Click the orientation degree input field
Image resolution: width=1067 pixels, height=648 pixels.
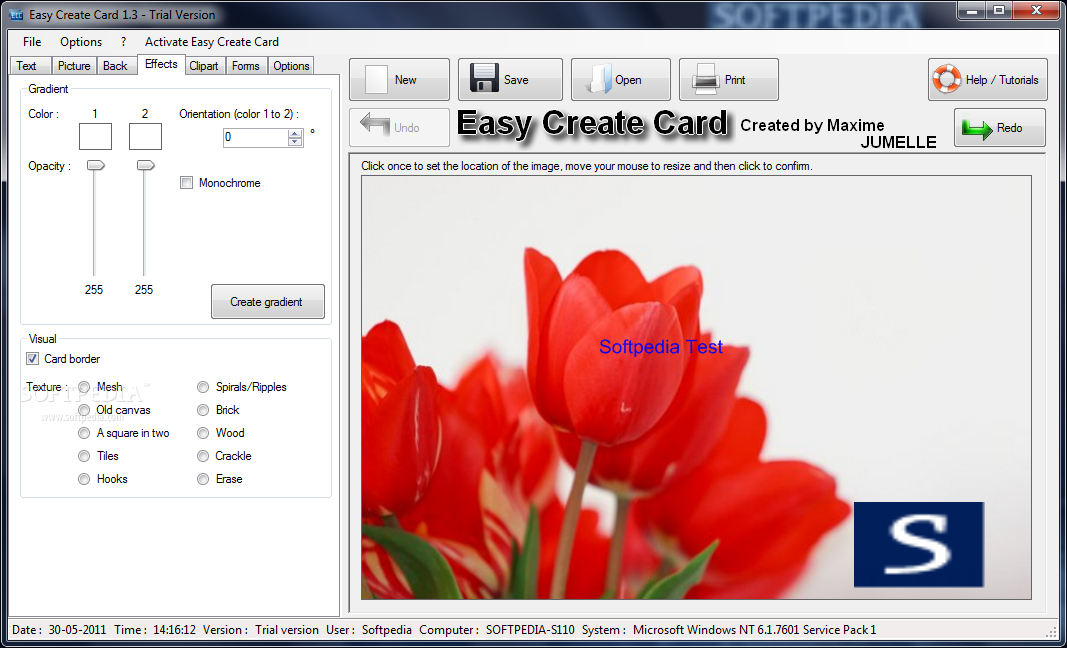[256, 137]
